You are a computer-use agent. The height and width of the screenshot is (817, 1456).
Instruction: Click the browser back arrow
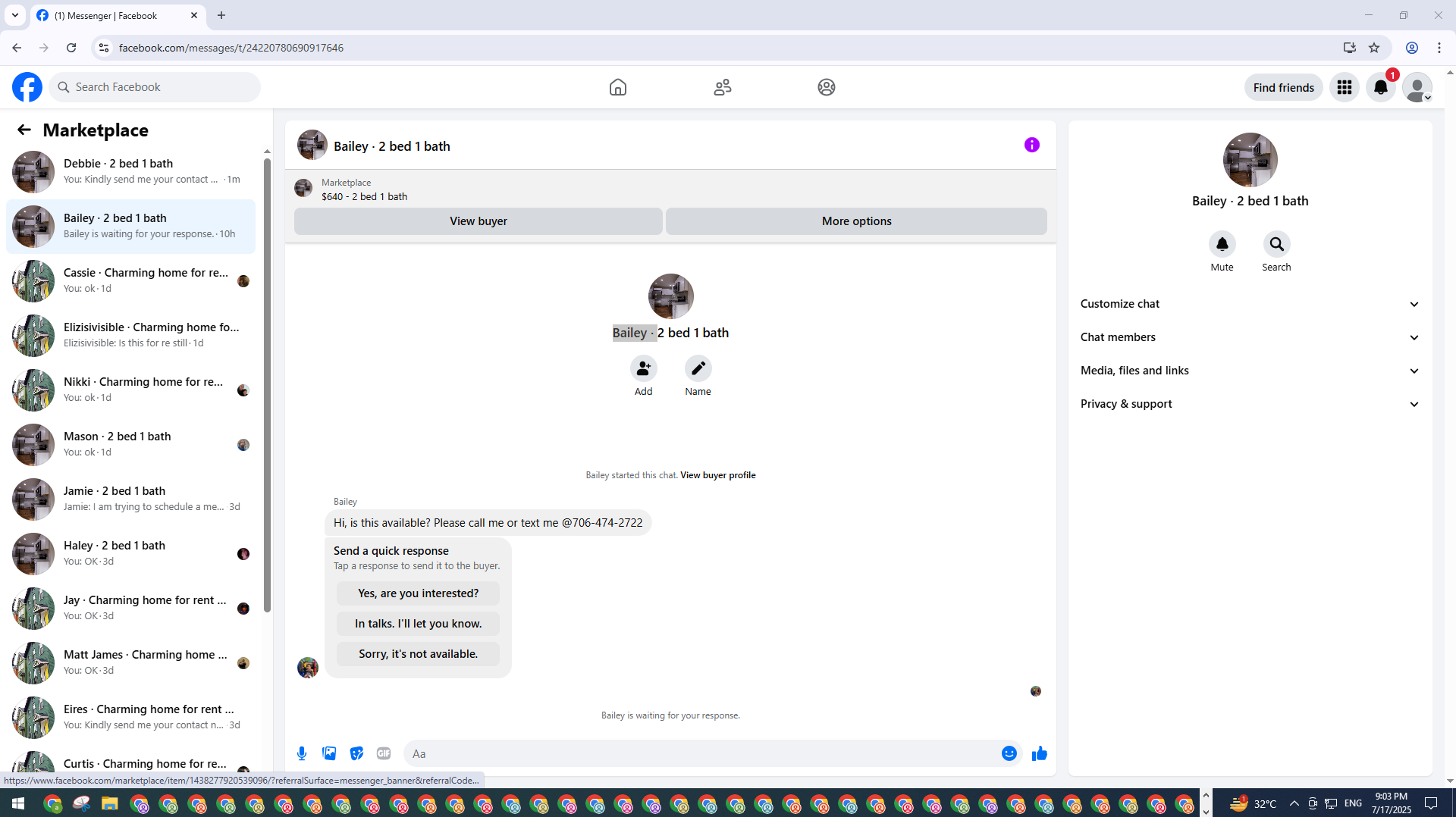[x=17, y=48]
